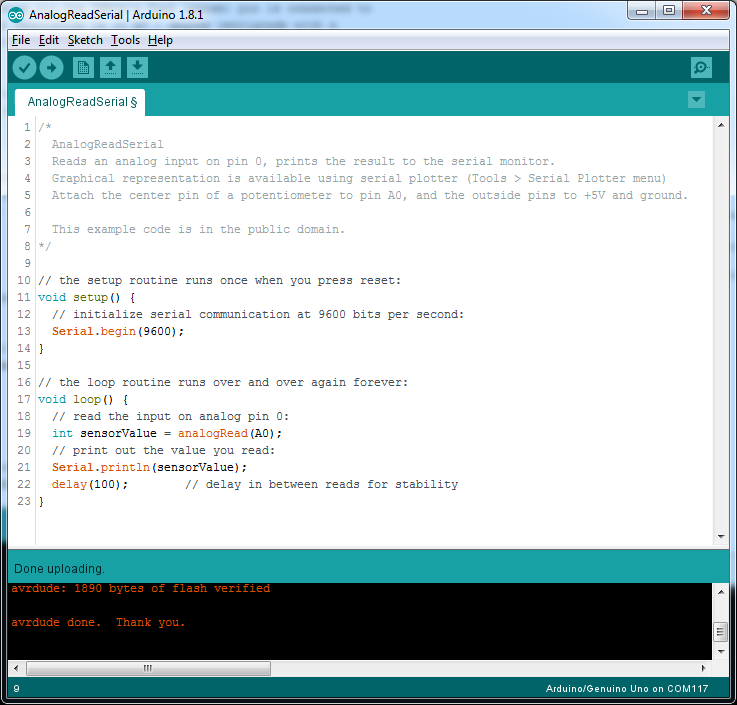Click 'Reads an analog input on pin 0' line
Viewport: 737px width, 705px height.
pos(303,162)
